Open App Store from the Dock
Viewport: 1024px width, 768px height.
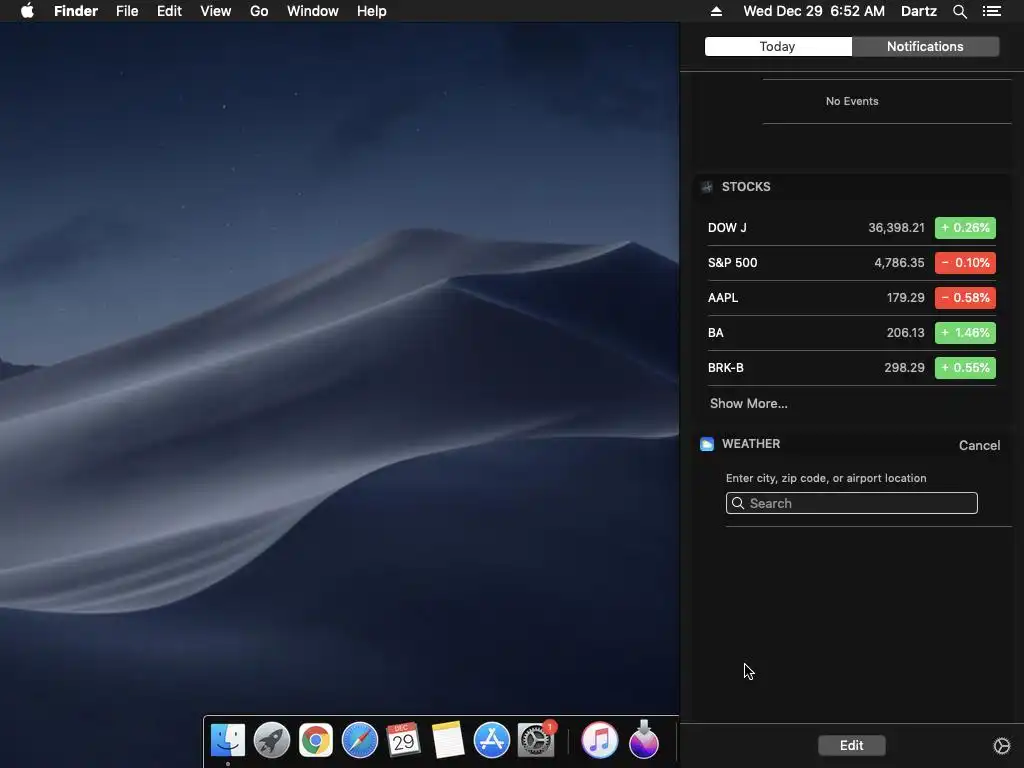click(x=491, y=741)
